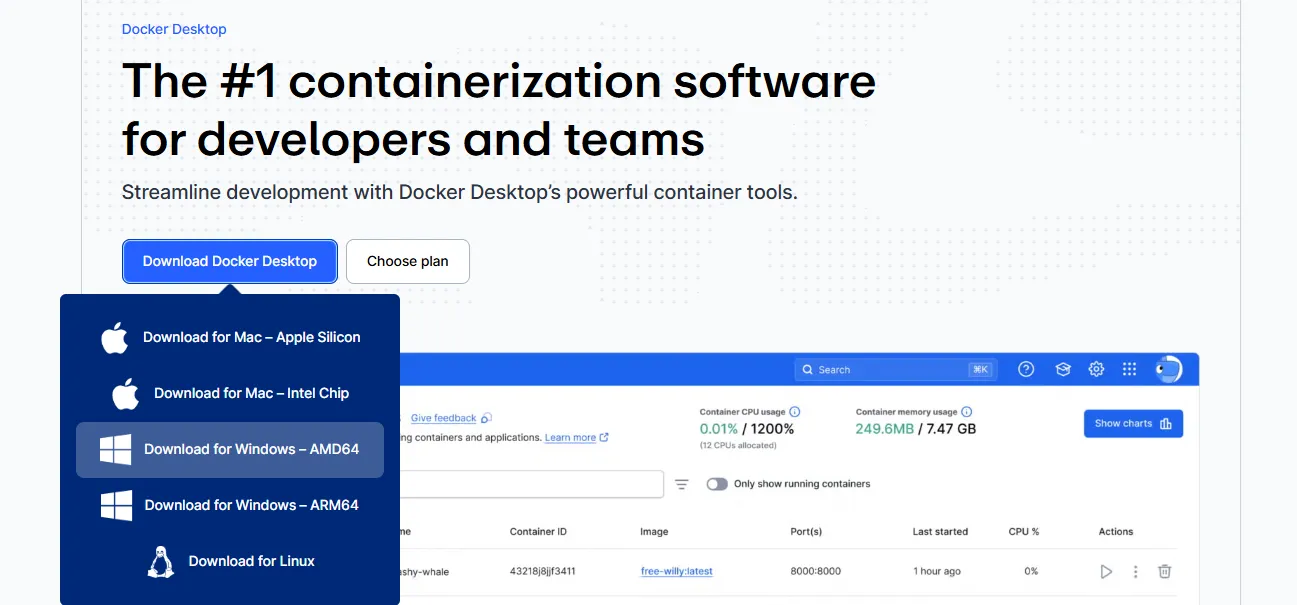
Task: Select Download for Mac – Apple Silicon
Action: pos(230,338)
